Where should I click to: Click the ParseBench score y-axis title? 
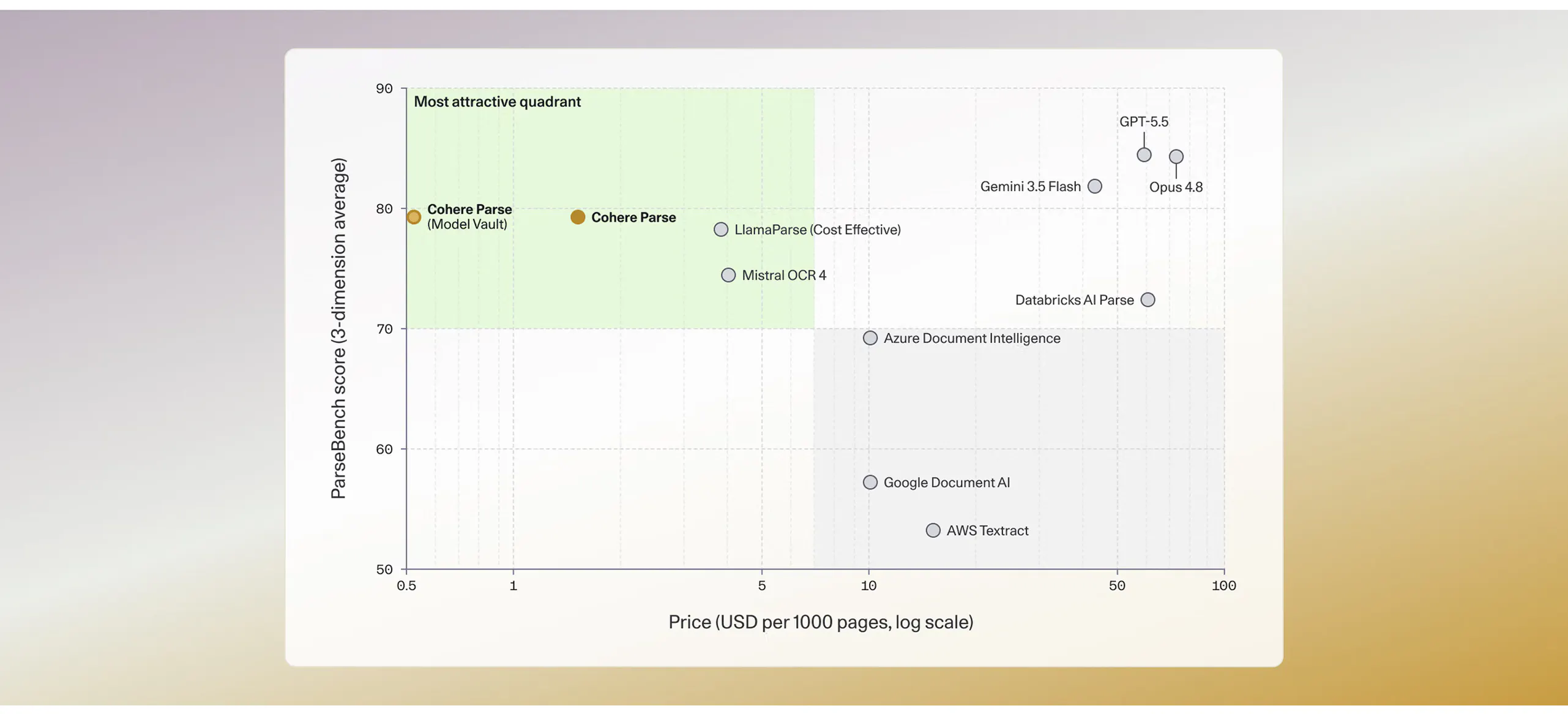[x=338, y=328]
